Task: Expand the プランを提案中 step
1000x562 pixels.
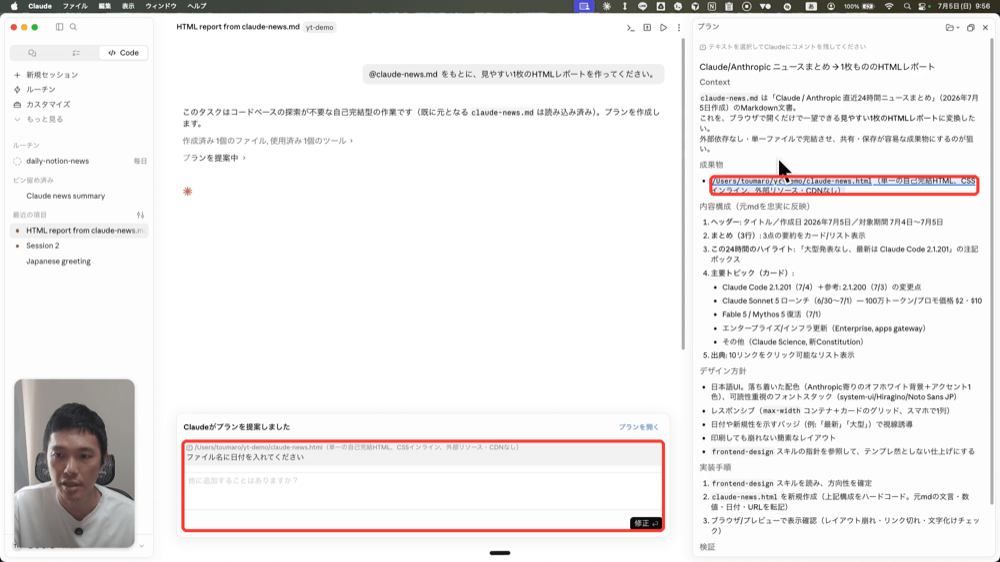Action: pyautogui.click(x=214, y=158)
